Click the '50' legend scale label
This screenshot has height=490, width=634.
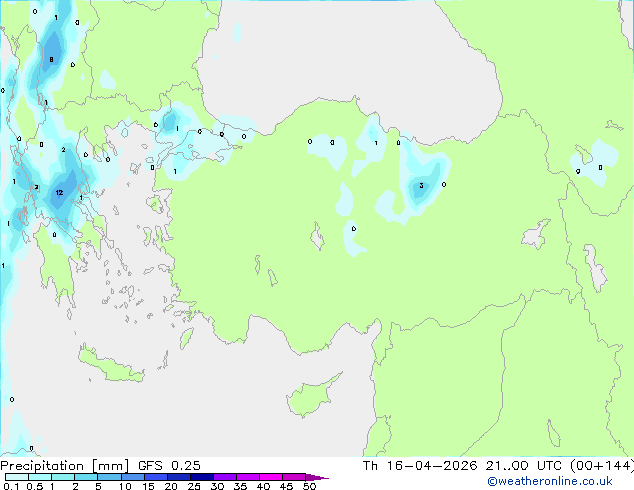[309, 486]
